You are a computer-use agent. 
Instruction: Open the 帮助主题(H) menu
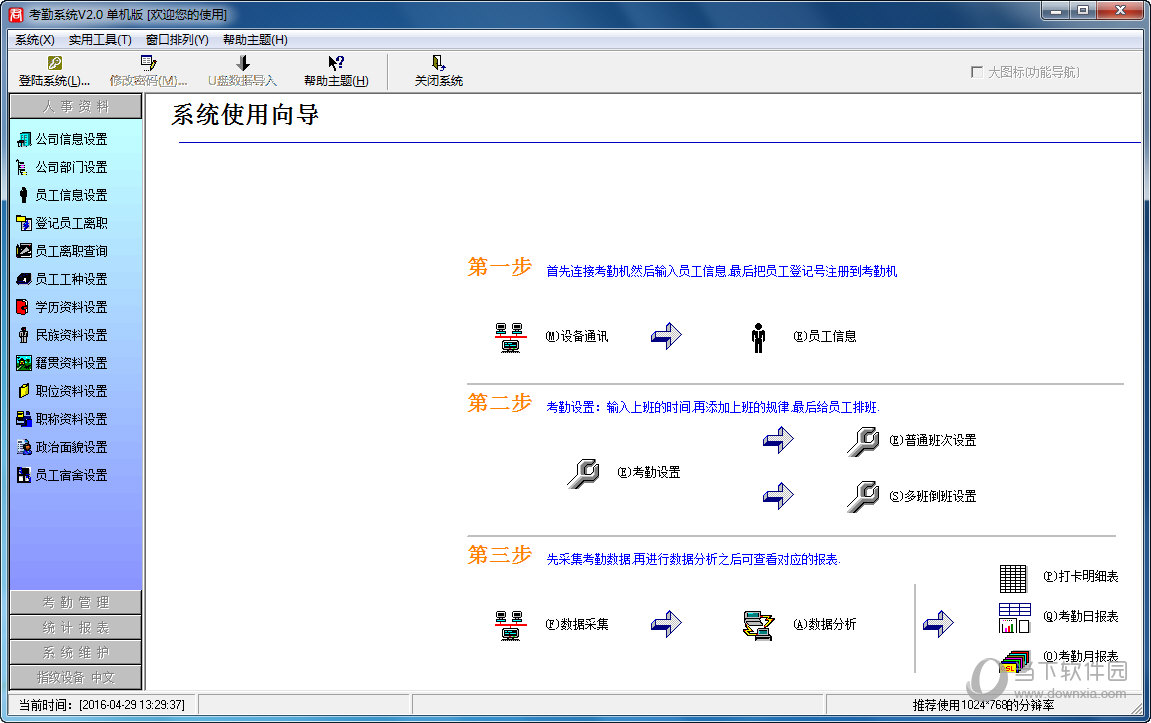[x=255, y=40]
